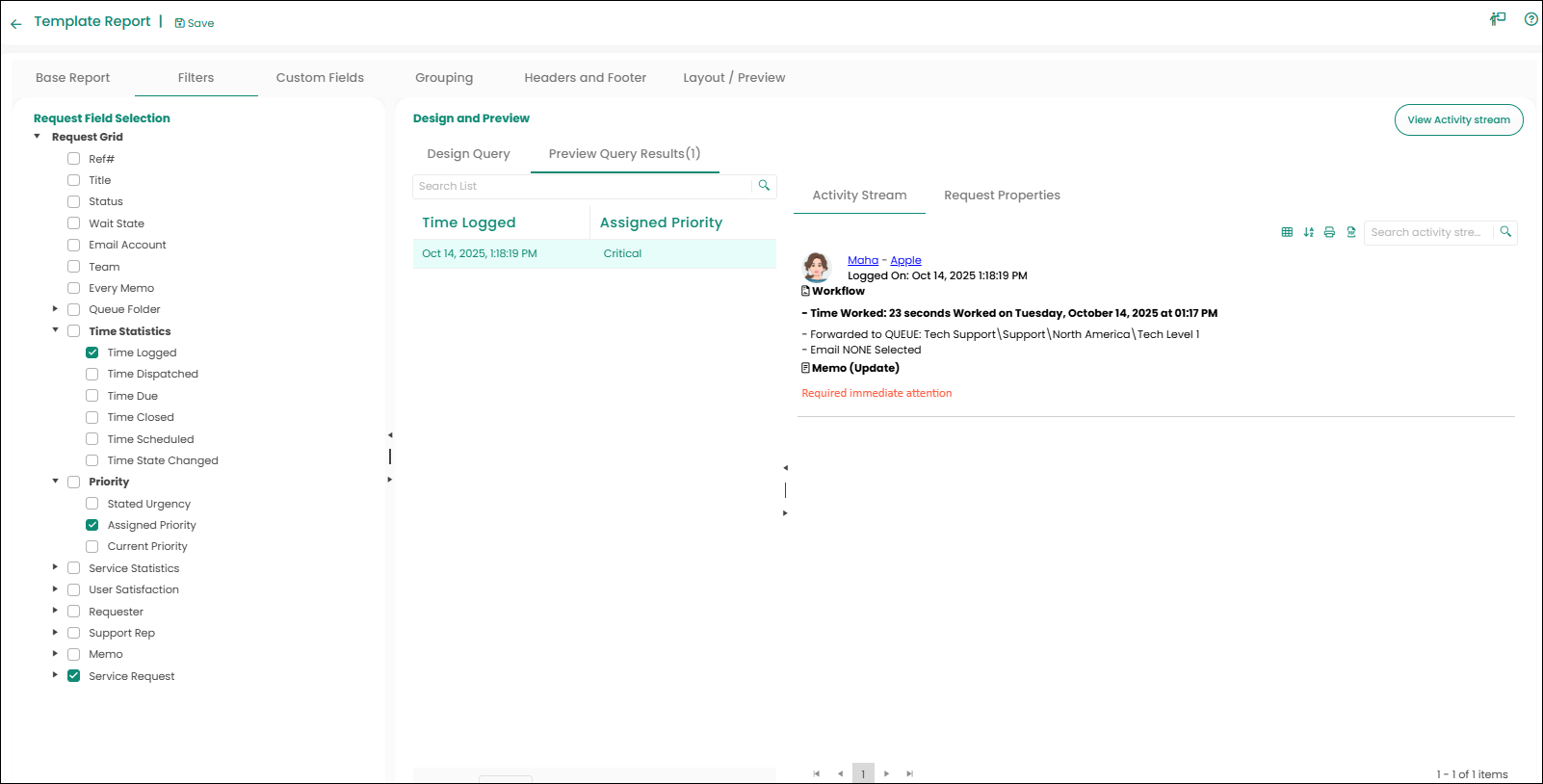Switch to the Custom Fields tab
The image size is (1543, 784).
pyautogui.click(x=320, y=78)
